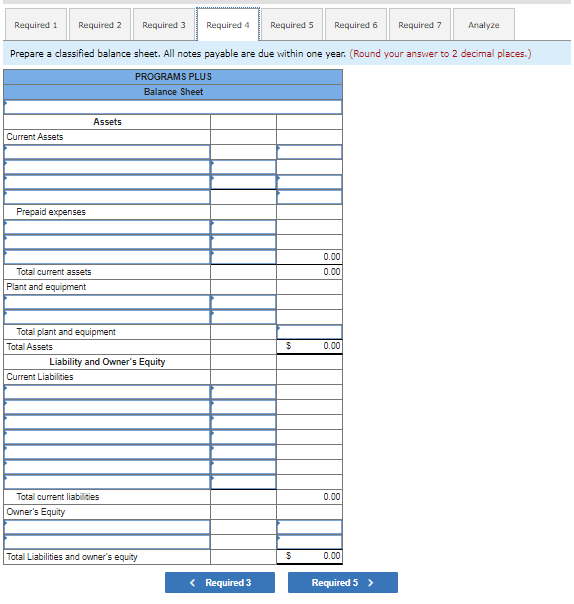574x604 pixels.
Task: Click Total current liabilities 0.00 value
Action: coord(332,497)
